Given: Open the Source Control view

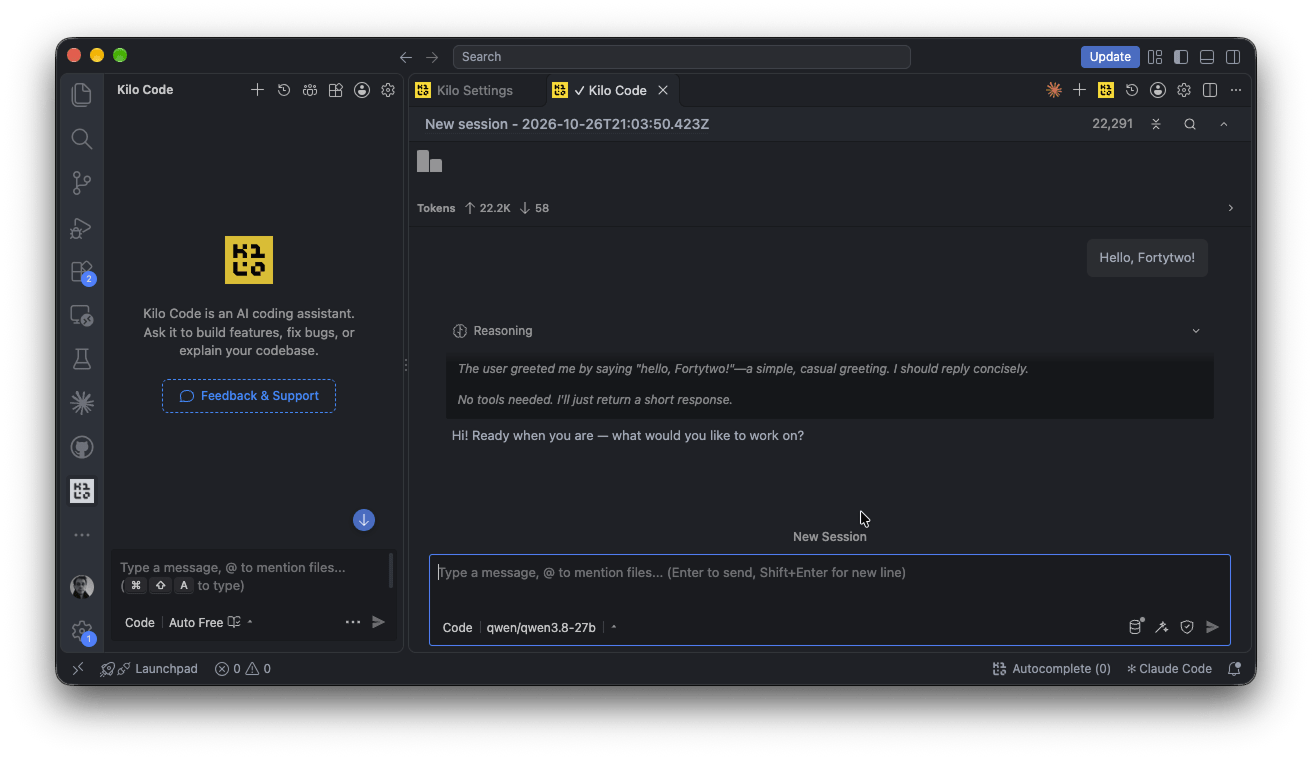Looking at the screenshot, I should [82, 183].
